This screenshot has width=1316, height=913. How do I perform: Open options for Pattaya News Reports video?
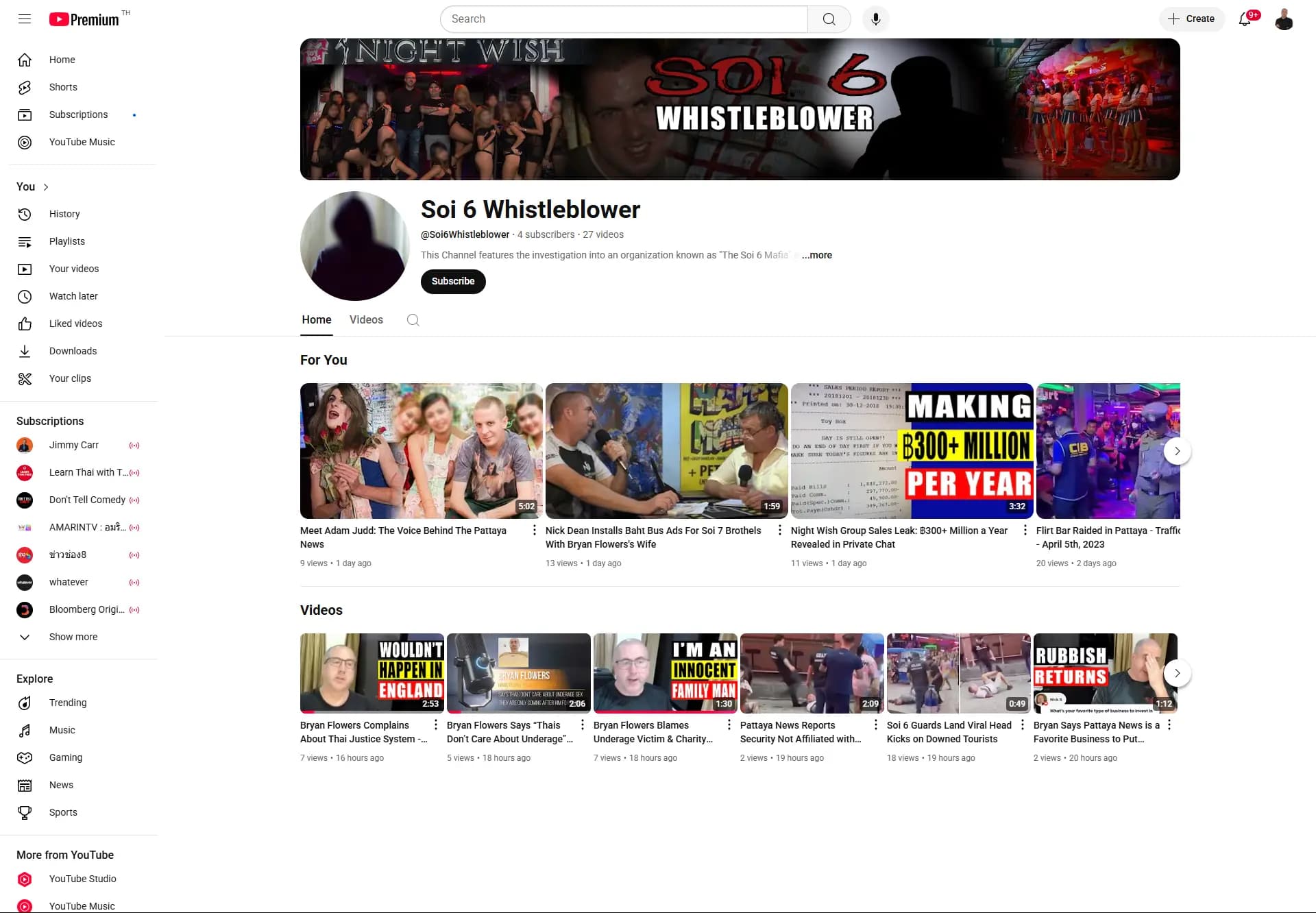point(875,725)
